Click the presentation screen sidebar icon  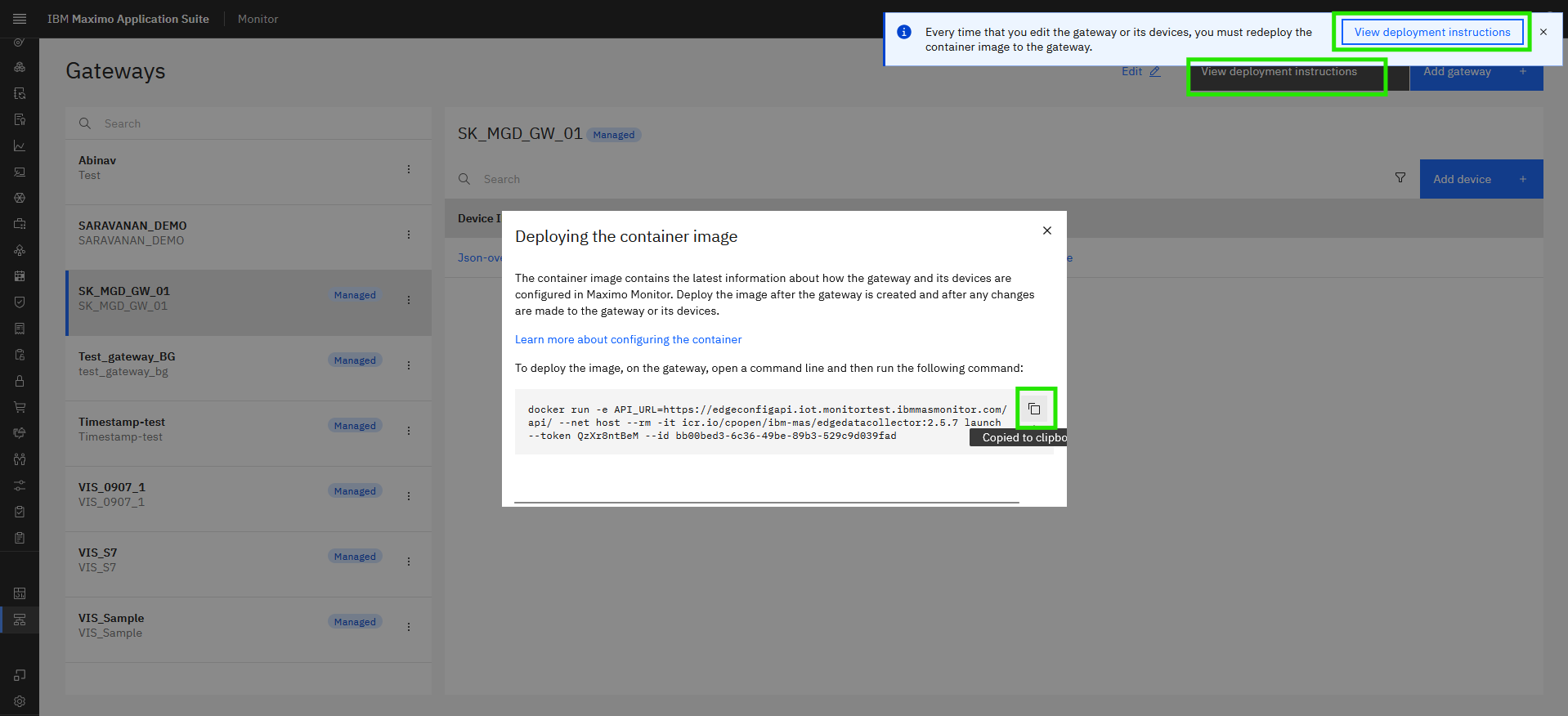[x=20, y=172]
